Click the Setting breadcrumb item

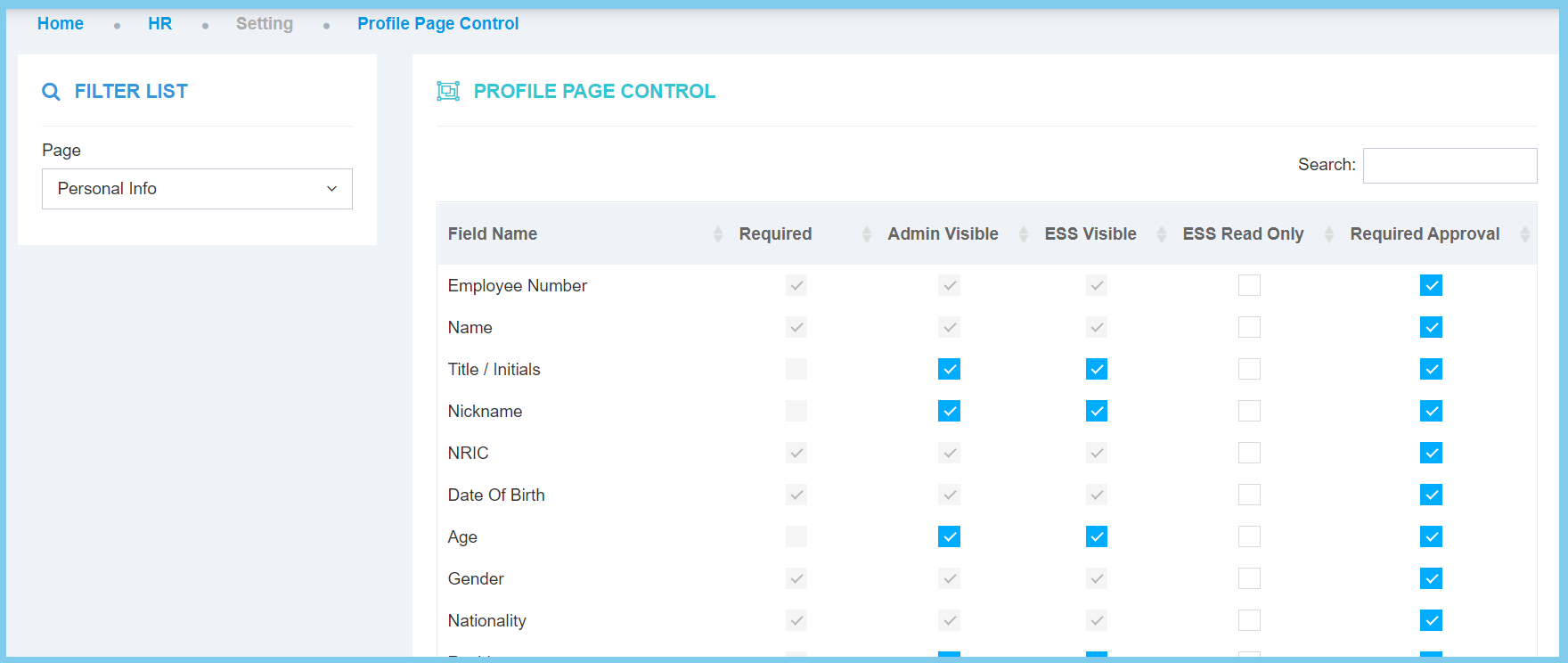pos(264,24)
